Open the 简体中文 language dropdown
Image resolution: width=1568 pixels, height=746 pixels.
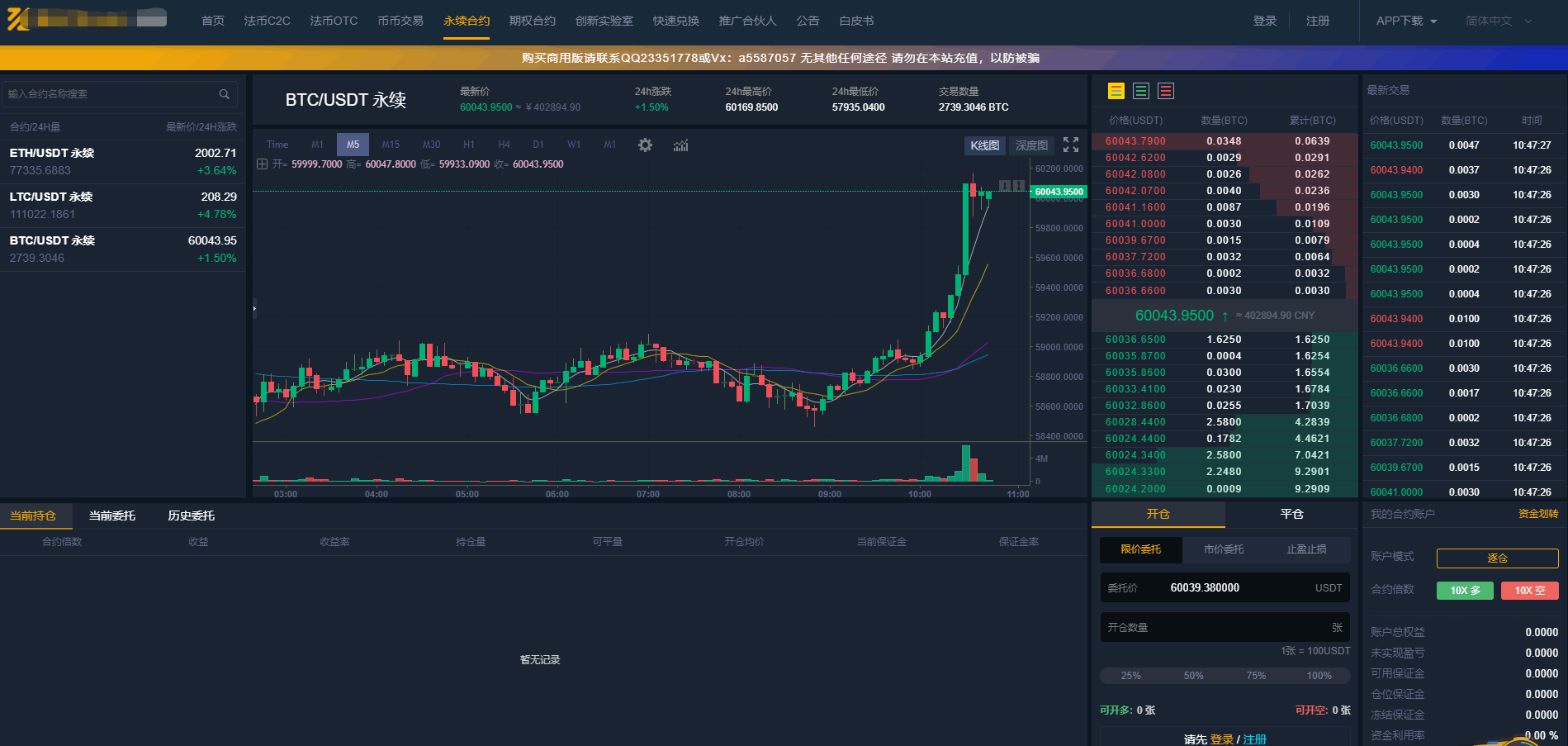[1498, 21]
